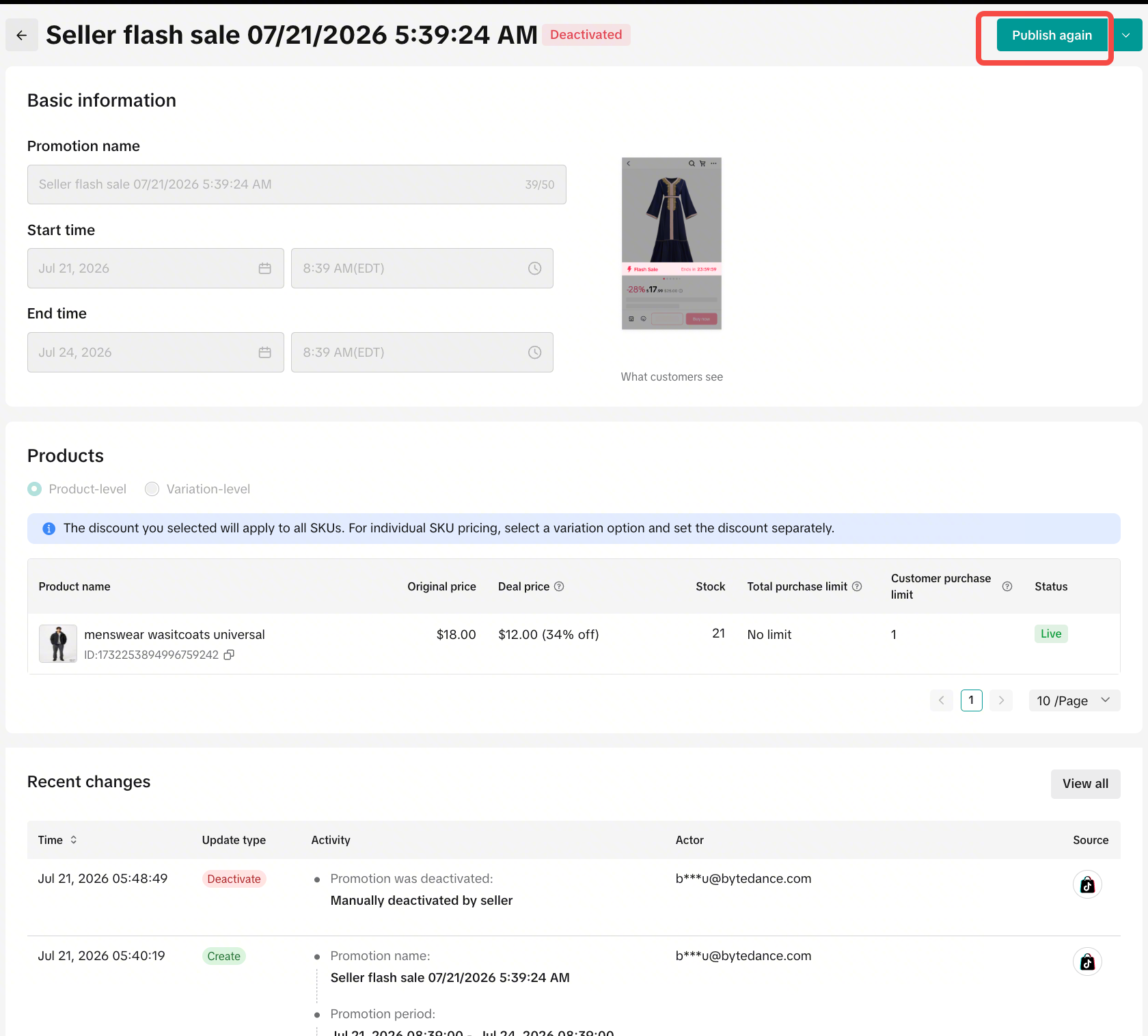Click the $12.00 (34% off) deal price
The width and height of the screenshot is (1148, 1036).
click(x=549, y=635)
